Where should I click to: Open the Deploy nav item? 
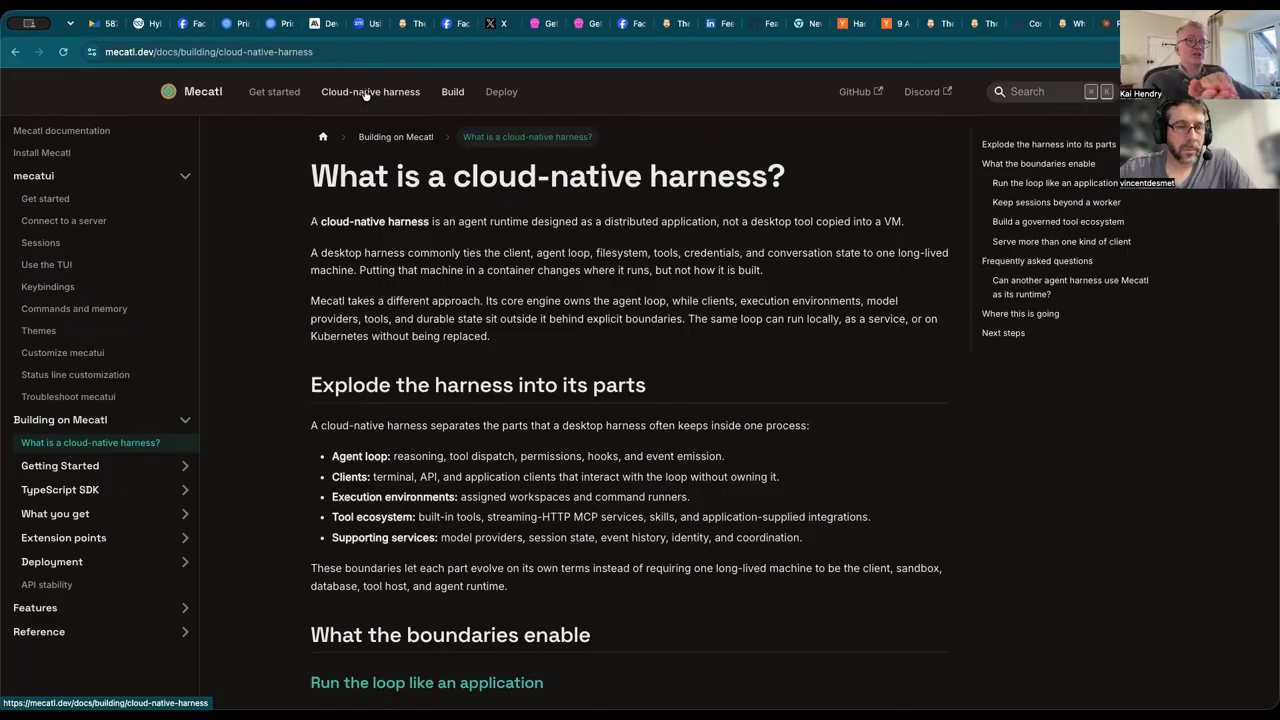(x=501, y=92)
